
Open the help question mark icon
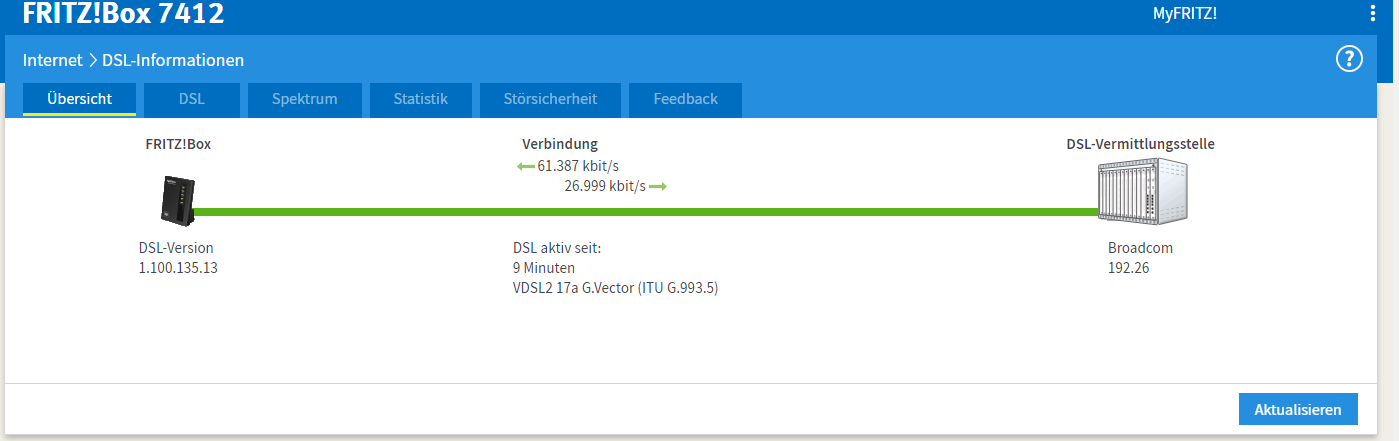[1350, 59]
